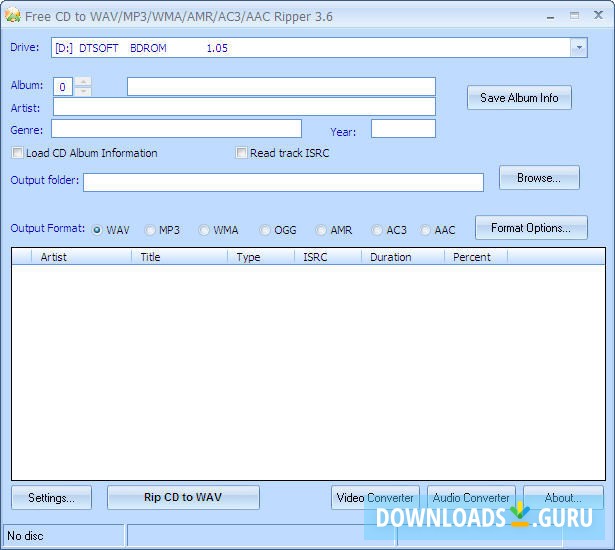Click the Album title text field
The width and height of the screenshot is (615, 550).
pos(281,86)
